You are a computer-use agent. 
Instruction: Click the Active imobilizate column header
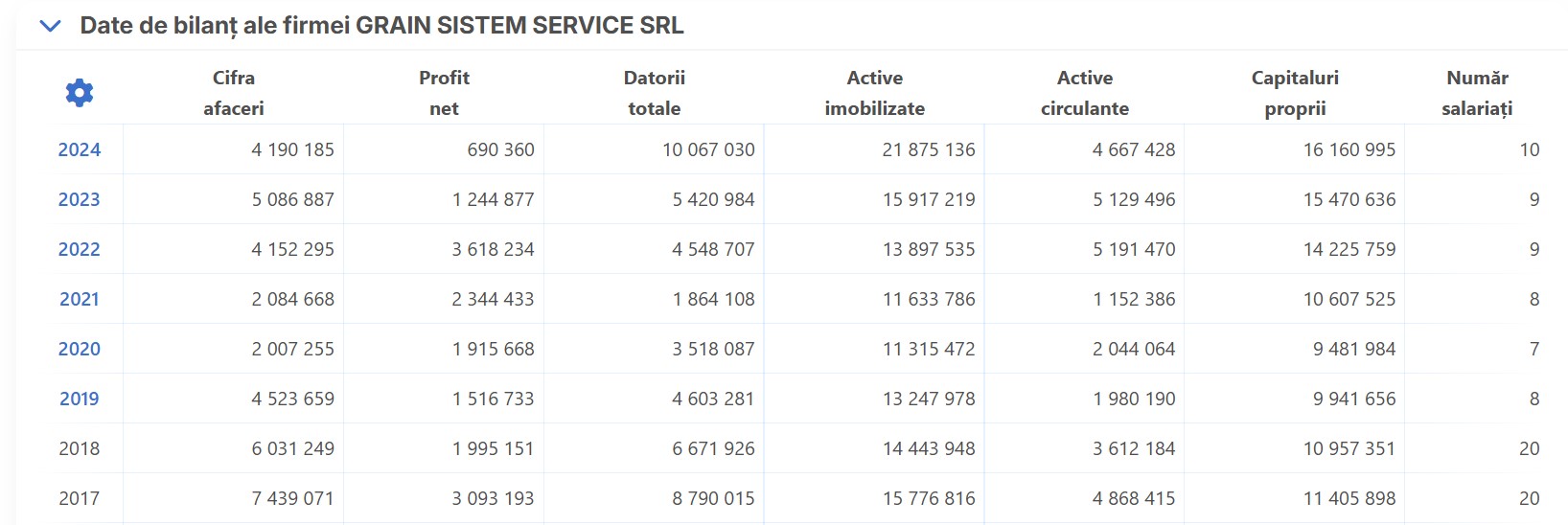(875, 93)
